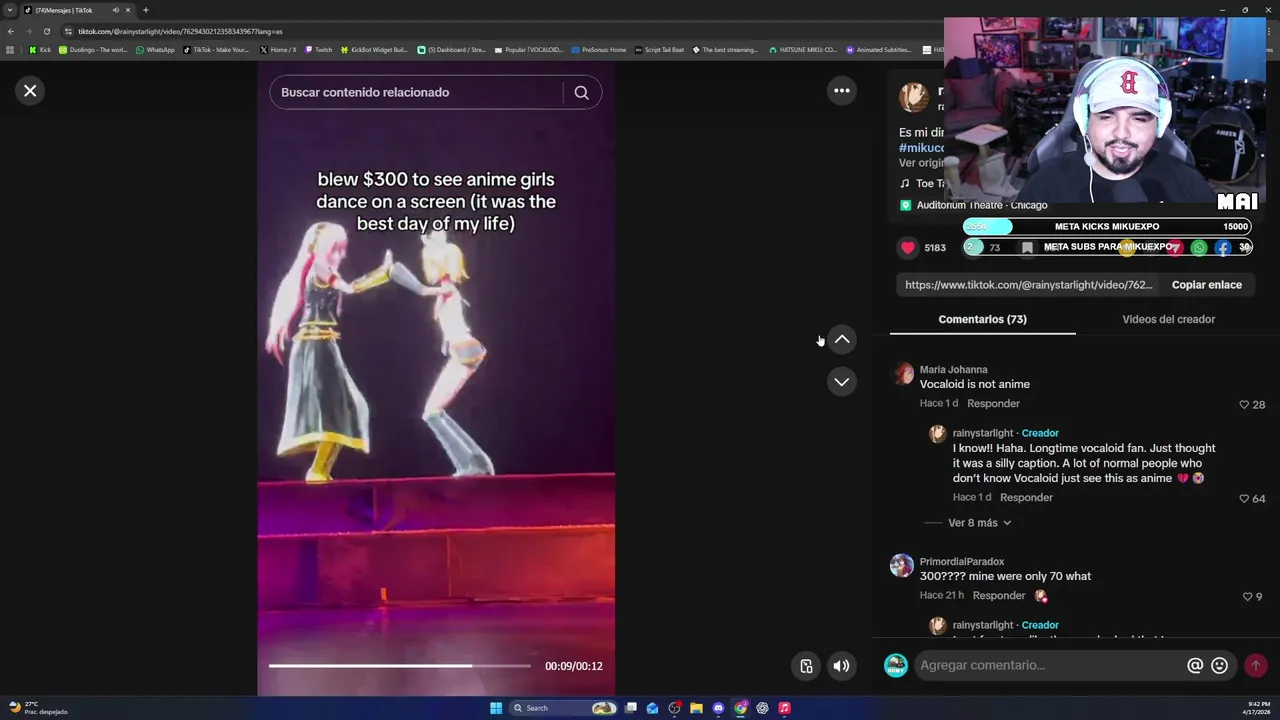Like the video with heart icon
The width and height of the screenshot is (1280, 720).
908,247
